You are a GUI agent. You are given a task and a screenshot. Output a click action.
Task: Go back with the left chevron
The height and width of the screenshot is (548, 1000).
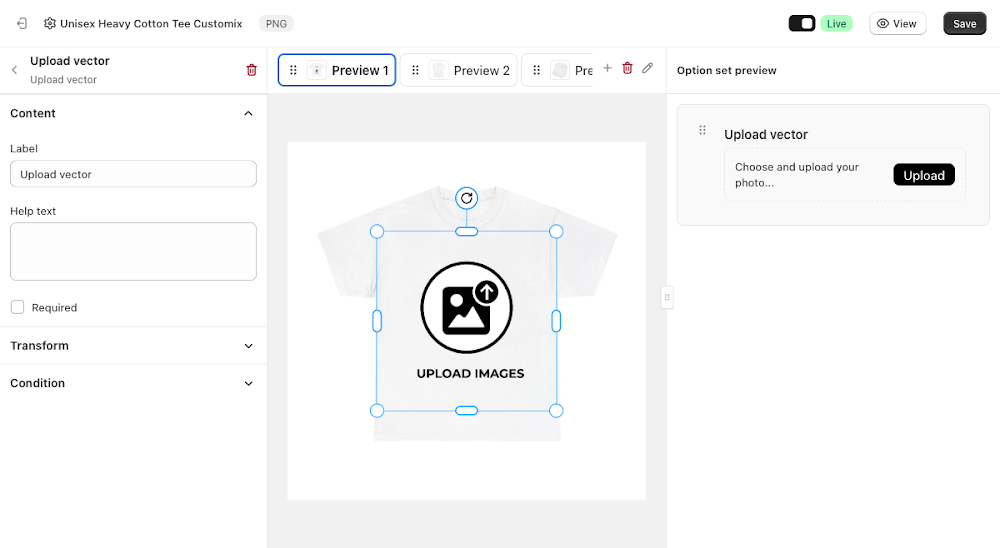click(15, 70)
